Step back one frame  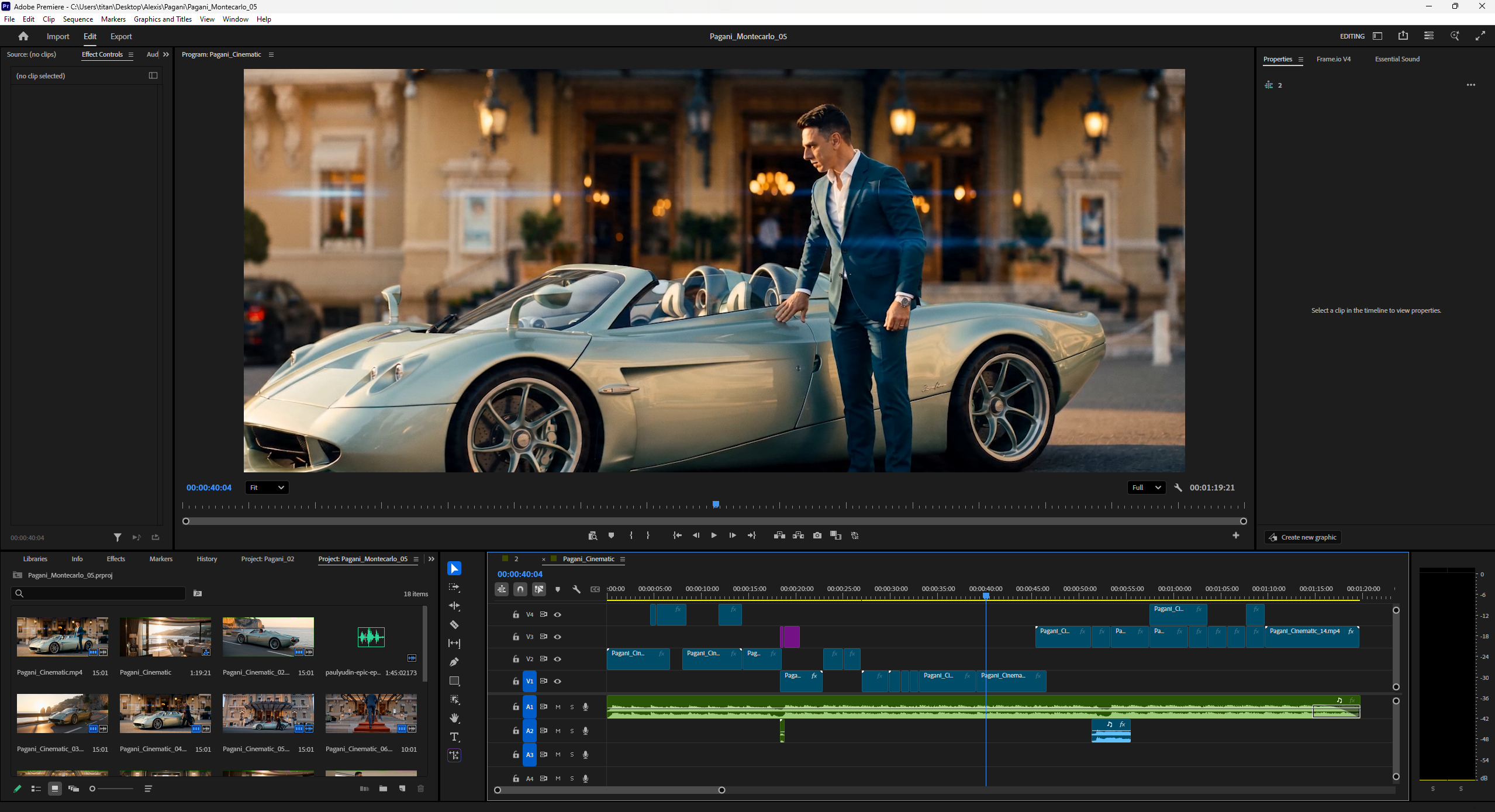pyautogui.click(x=696, y=535)
